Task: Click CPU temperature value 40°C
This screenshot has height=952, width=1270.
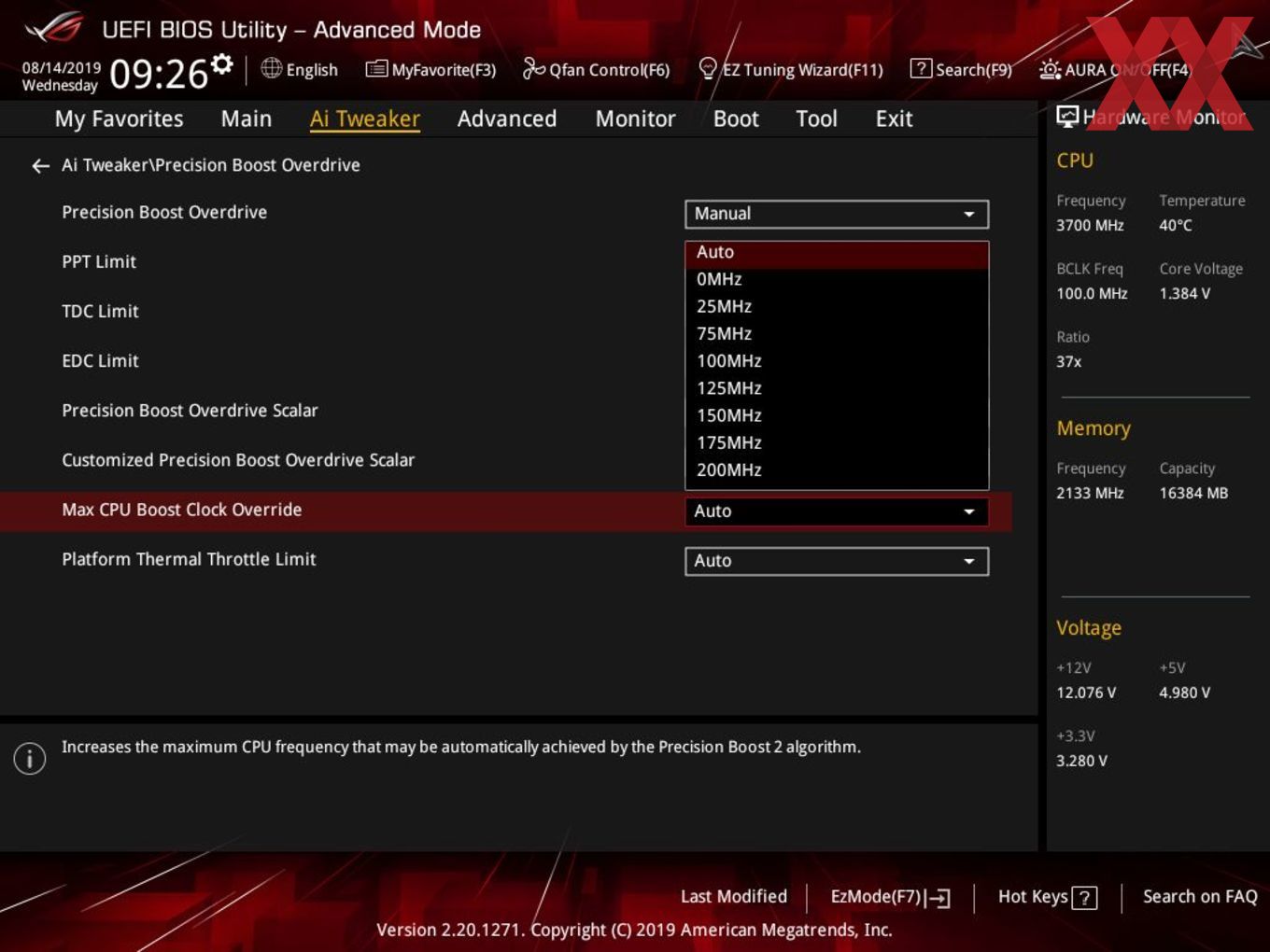Action: (x=1176, y=225)
